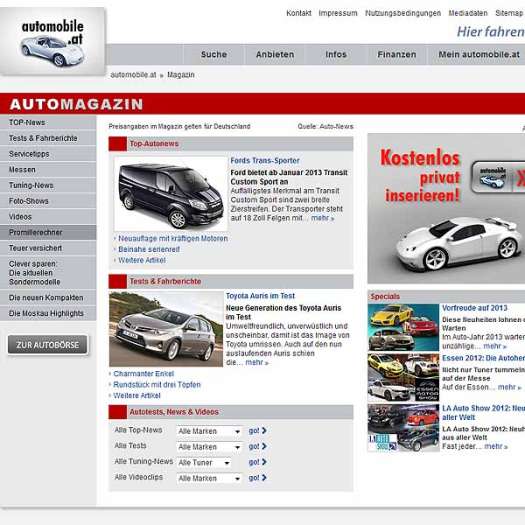Select Teuer versichert in the sidebar
The image size is (525, 525).
pyautogui.click(x=48, y=248)
